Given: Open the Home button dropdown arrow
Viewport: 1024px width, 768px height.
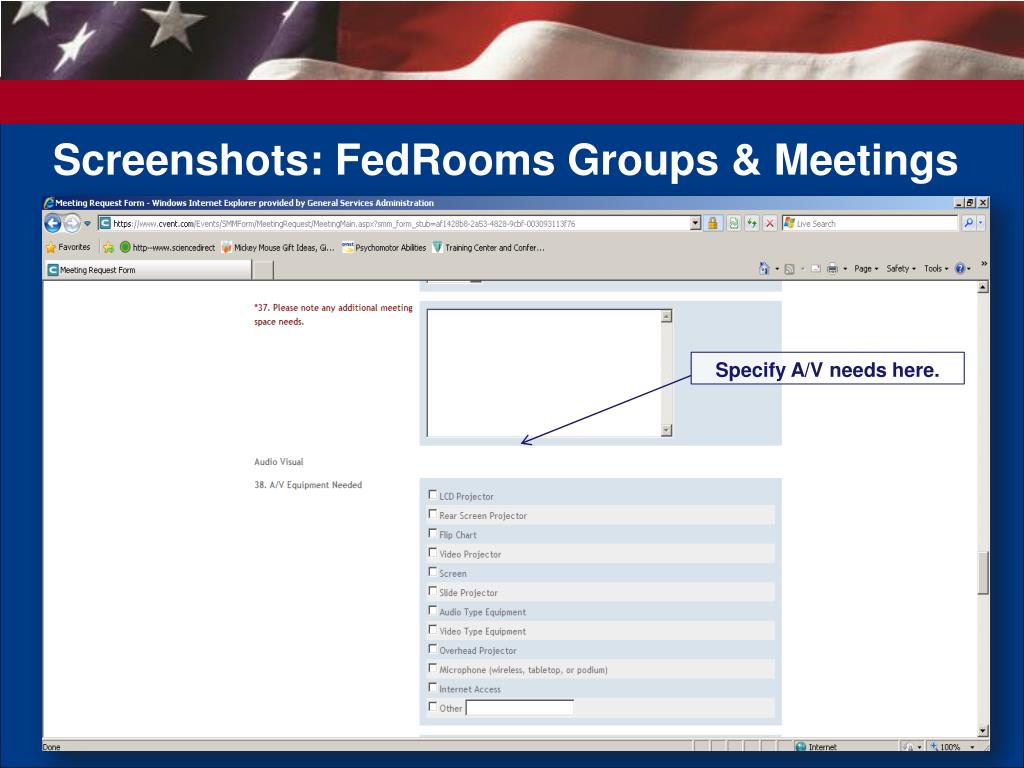Looking at the screenshot, I should [777, 269].
